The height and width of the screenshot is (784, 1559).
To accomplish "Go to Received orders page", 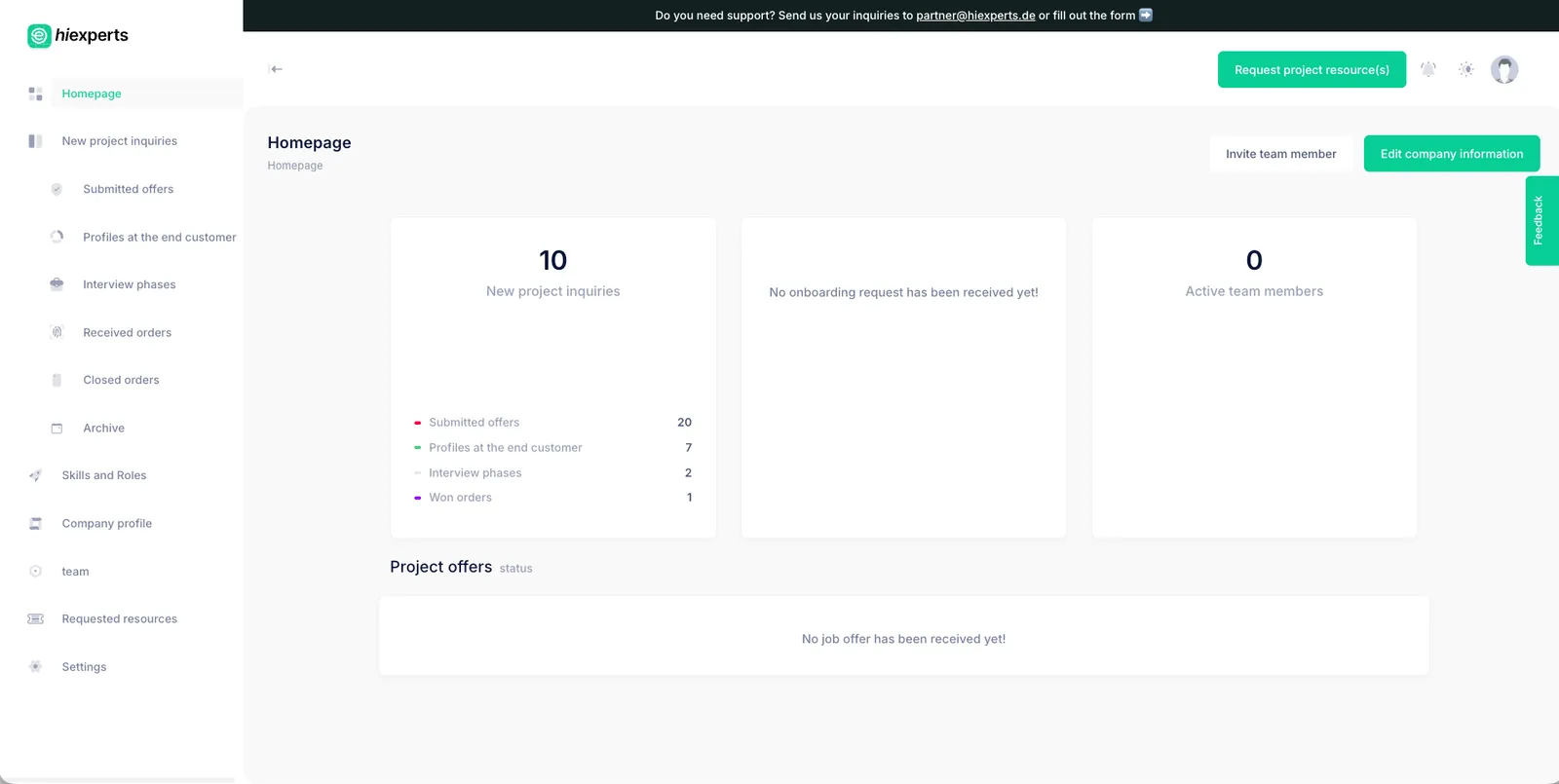I will coord(128,332).
